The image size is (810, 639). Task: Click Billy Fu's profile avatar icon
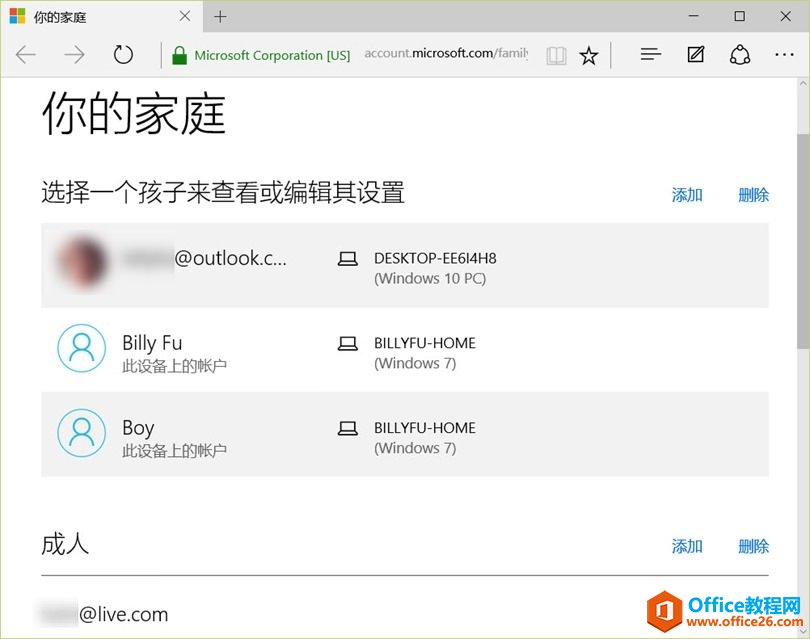pyautogui.click(x=82, y=348)
